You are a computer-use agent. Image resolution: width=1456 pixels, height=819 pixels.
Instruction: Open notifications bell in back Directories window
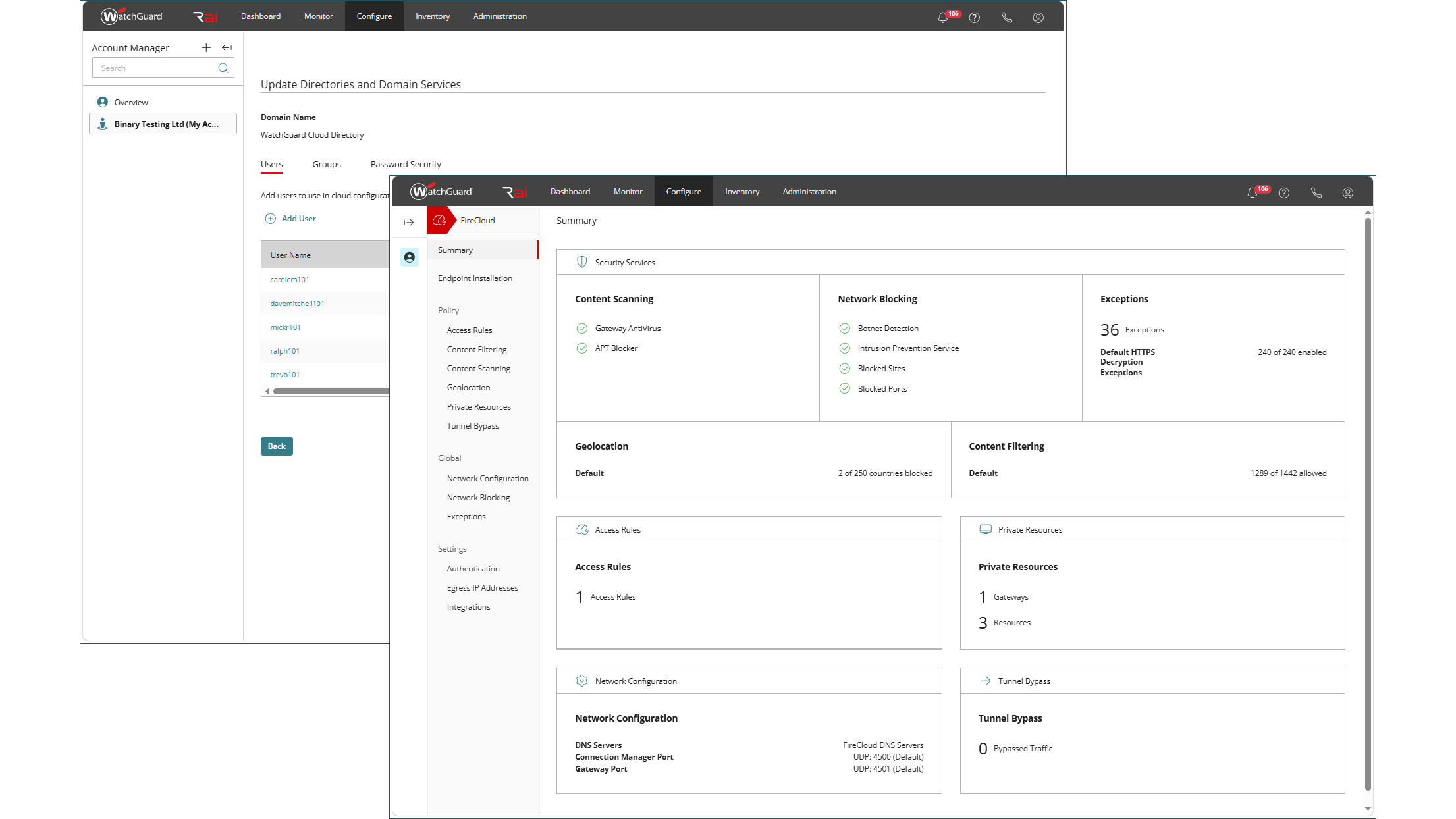tap(942, 17)
